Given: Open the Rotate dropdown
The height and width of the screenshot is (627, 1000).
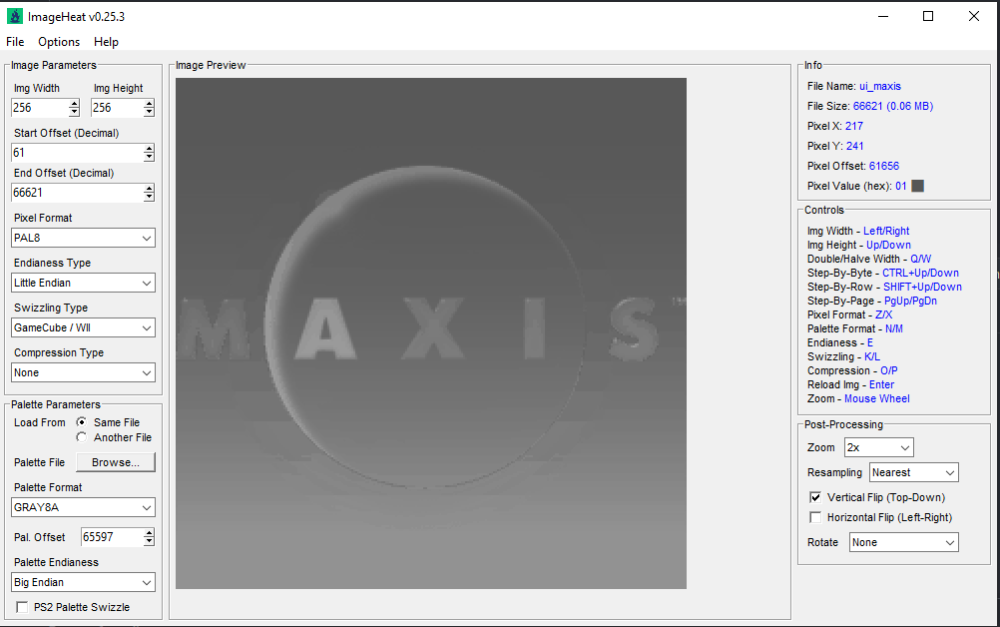Looking at the screenshot, I should [903, 542].
